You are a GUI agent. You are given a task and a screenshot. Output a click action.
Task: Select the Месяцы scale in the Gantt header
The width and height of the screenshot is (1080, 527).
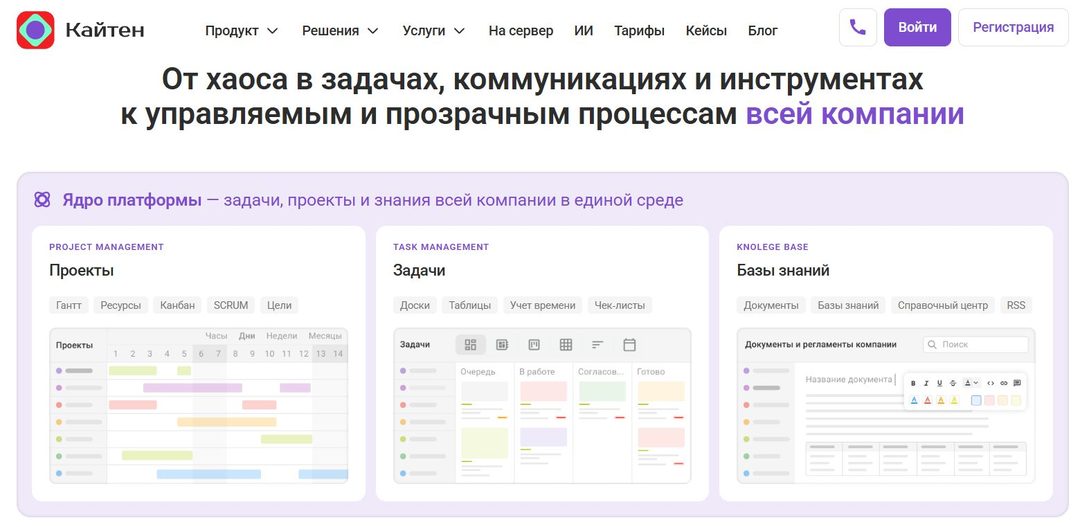325,335
